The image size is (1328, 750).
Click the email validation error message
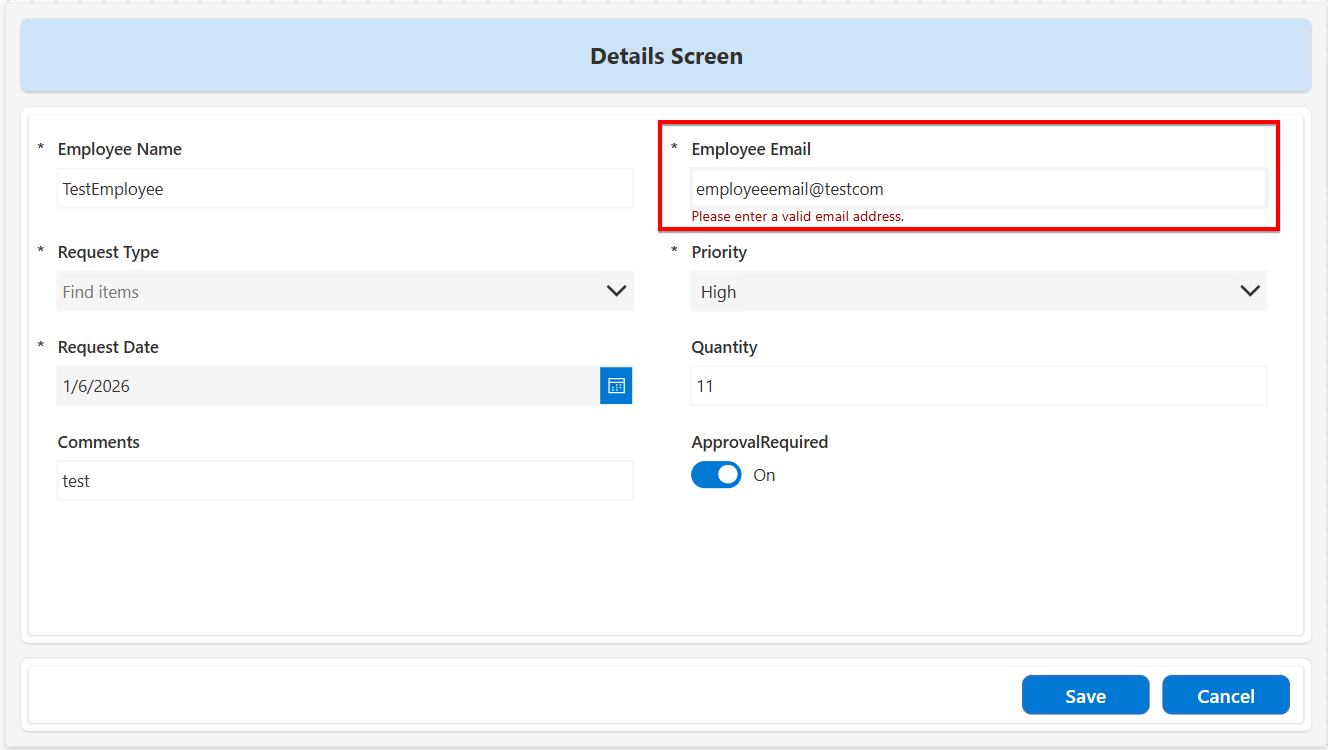(x=797, y=216)
